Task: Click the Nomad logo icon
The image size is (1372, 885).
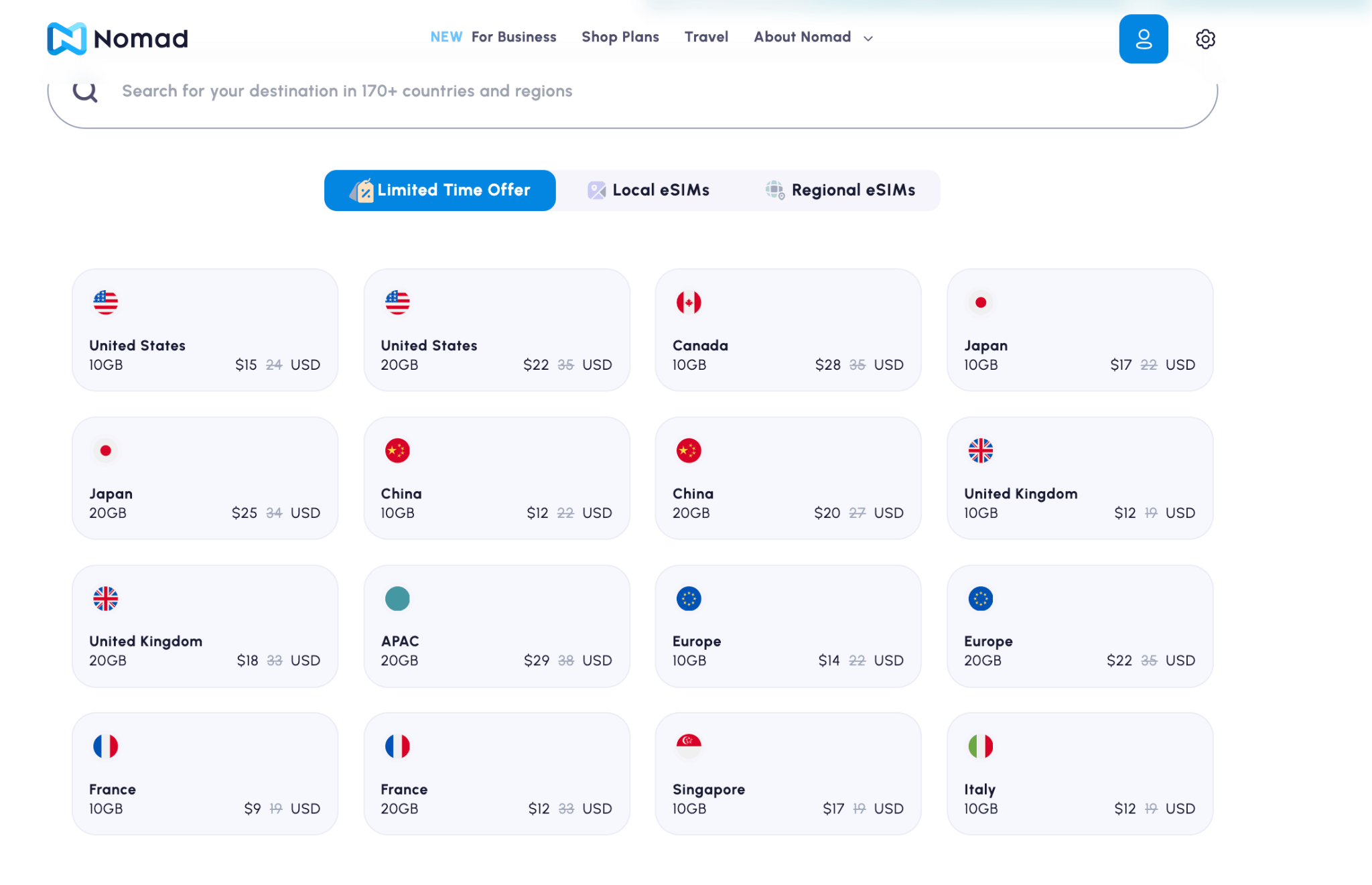Action: tap(66, 39)
